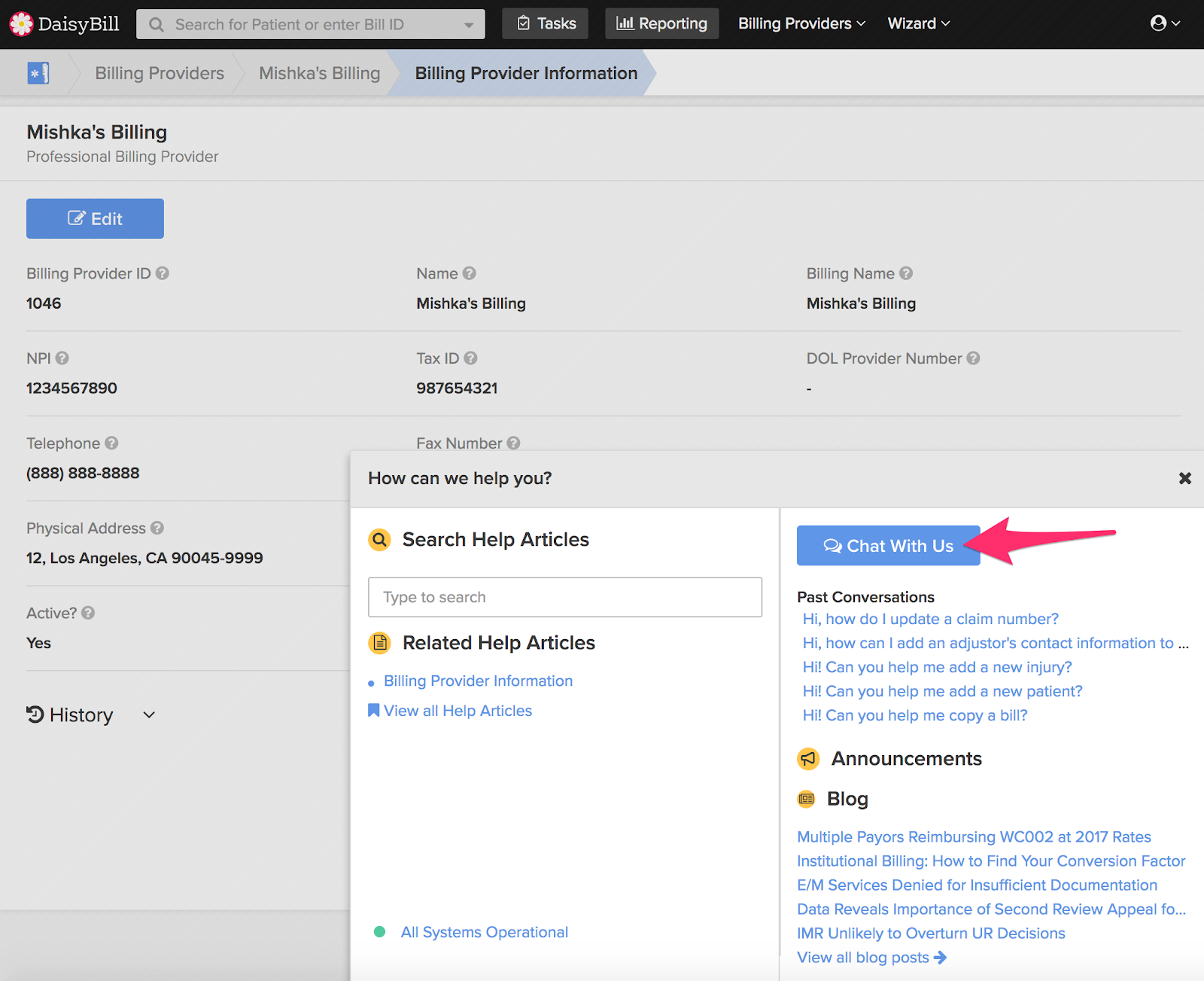The image size is (1204, 981).
Task: Click the Announcements megaphone icon
Action: [808, 759]
